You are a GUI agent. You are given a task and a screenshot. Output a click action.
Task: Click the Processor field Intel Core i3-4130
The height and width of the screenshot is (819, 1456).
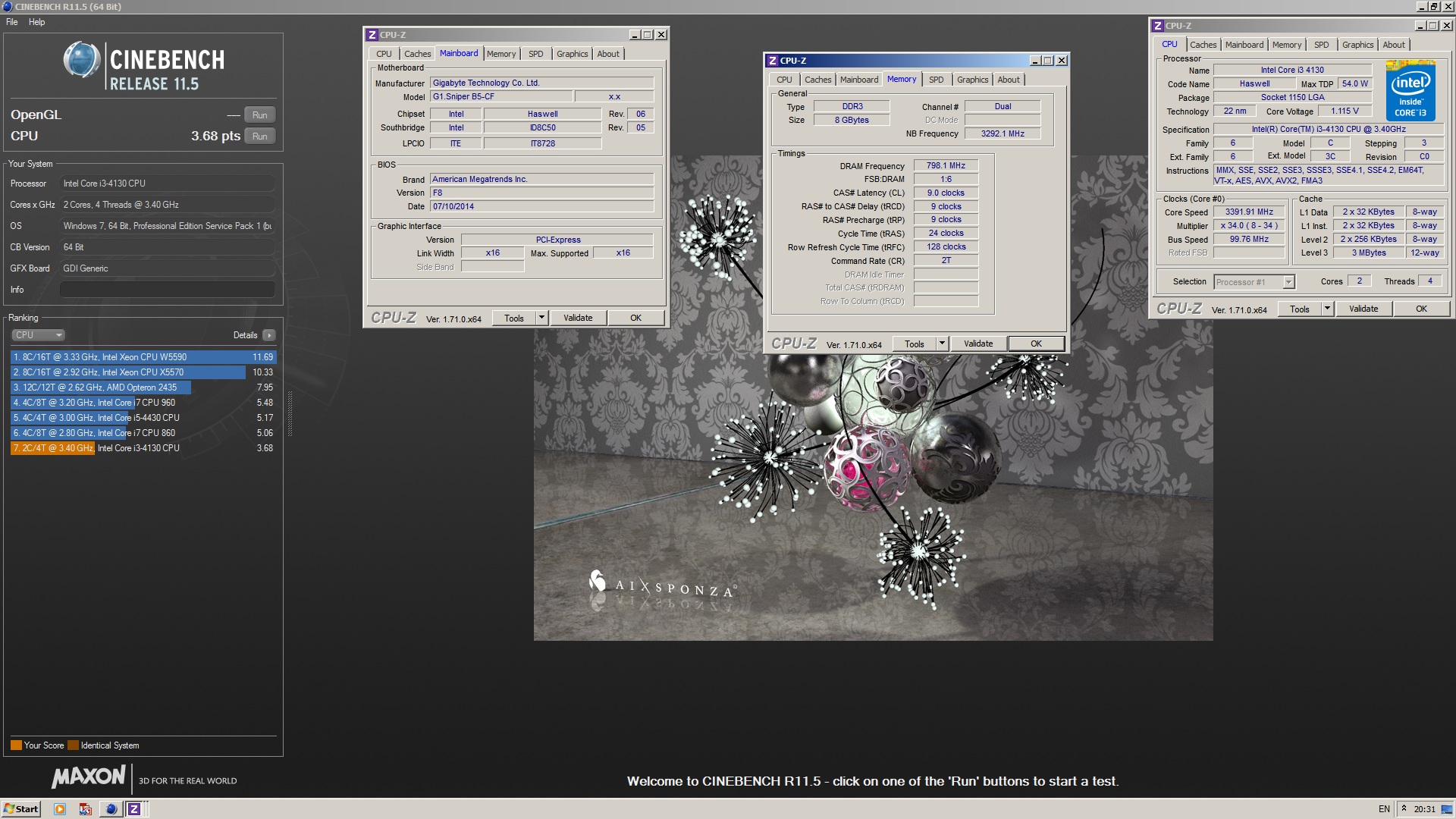coord(167,184)
